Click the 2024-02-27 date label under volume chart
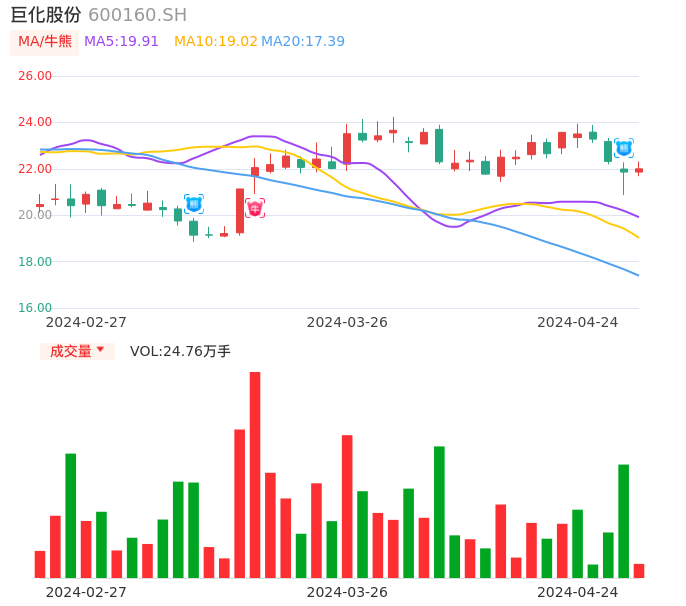Viewport: 686px width, 606px height. [86, 592]
